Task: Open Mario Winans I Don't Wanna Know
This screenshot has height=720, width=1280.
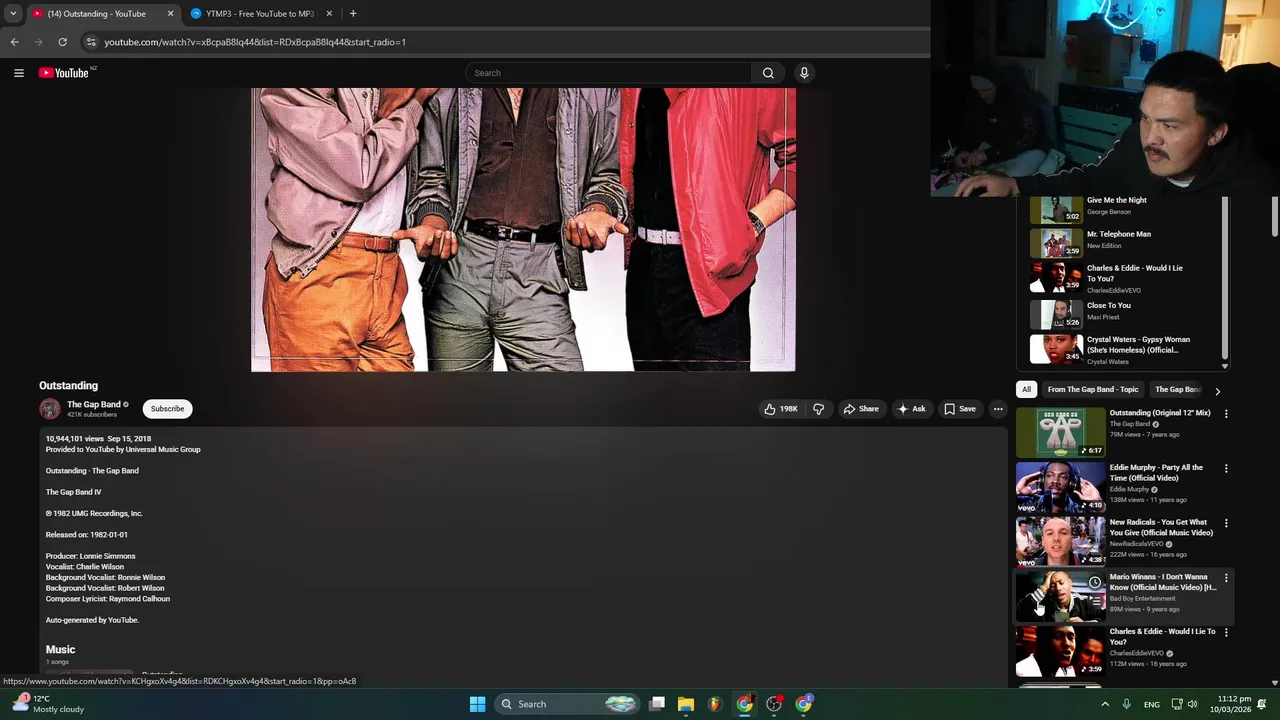Action: pyautogui.click(x=1163, y=582)
